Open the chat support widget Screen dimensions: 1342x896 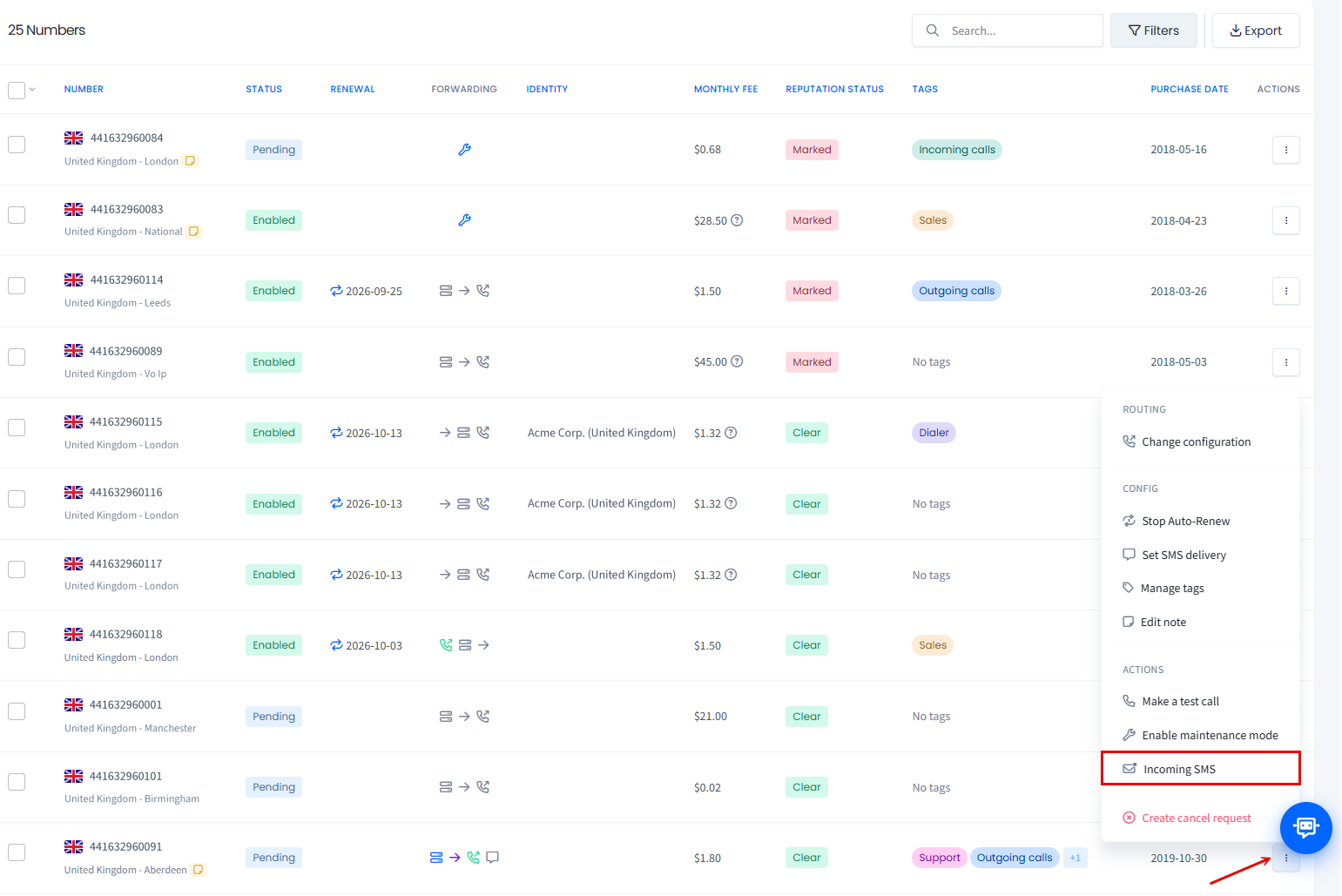(1305, 827)
